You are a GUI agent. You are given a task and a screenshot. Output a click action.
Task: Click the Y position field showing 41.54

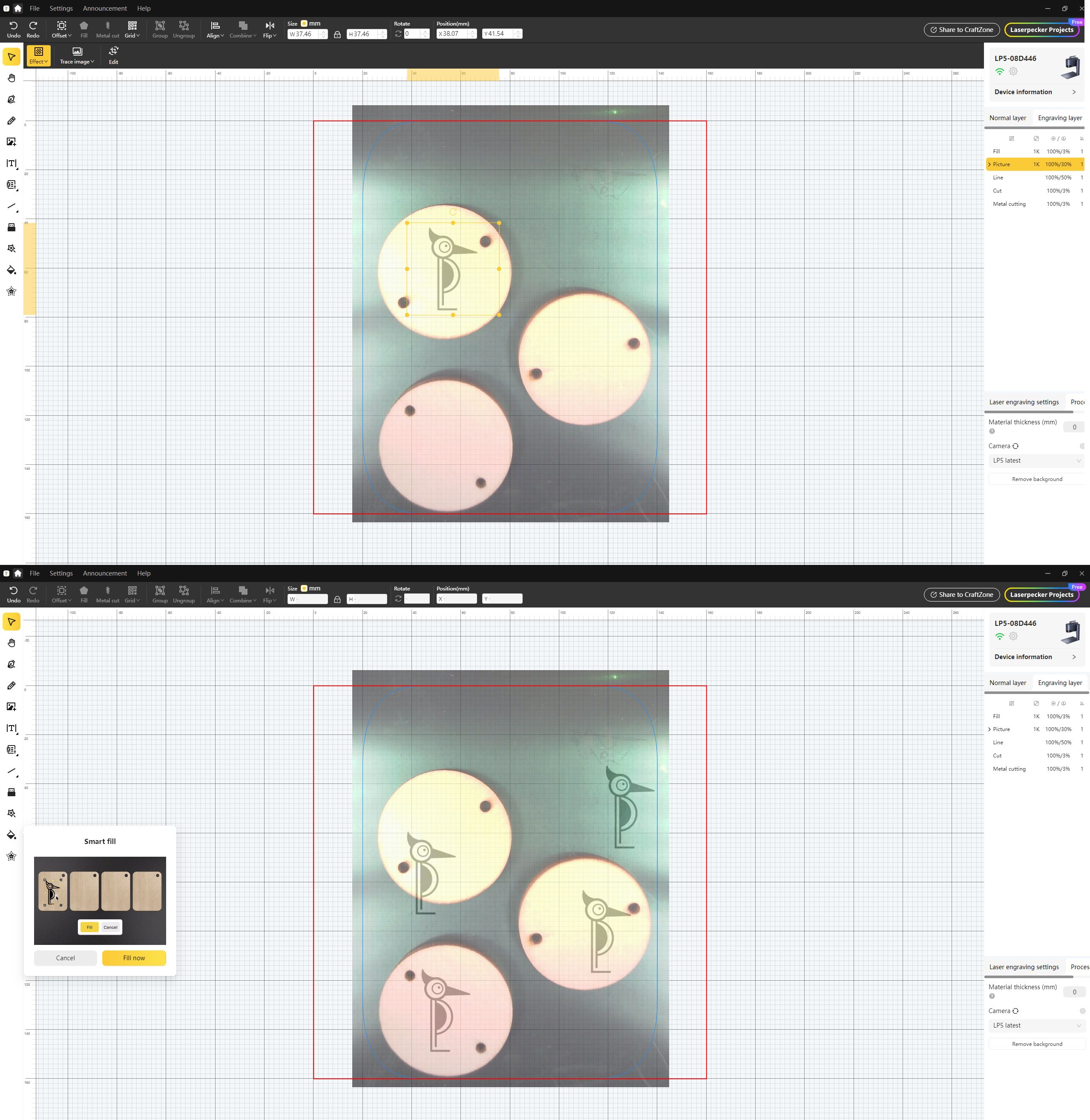point(498,34)
